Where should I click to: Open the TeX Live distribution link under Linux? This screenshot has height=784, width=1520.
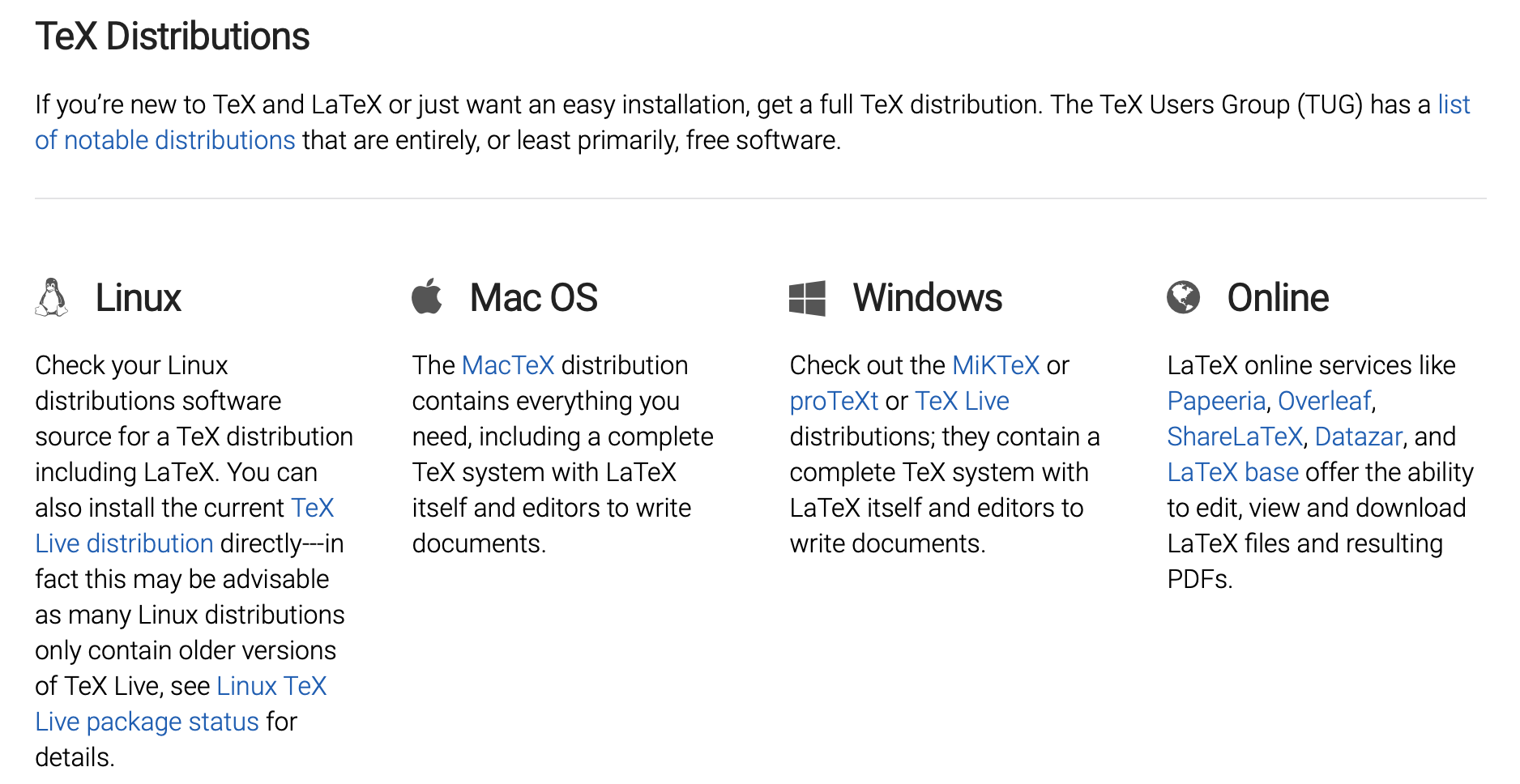tap(124, 543)
